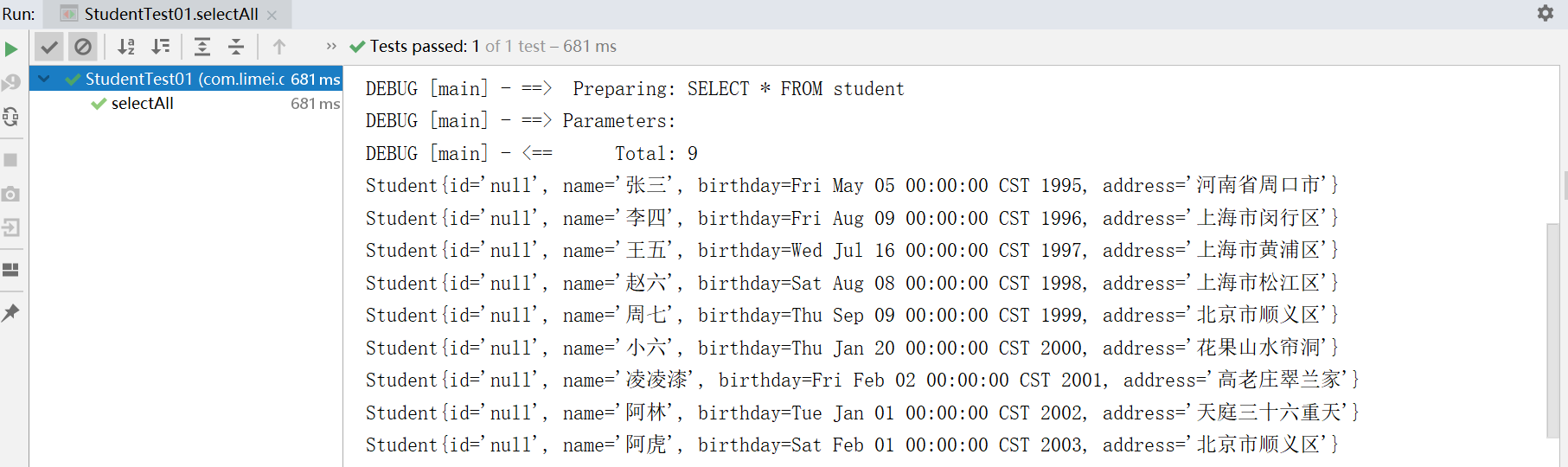Viewport: 1568px width, 467px height.
Task: Toggle Show Ignored tests button
Action: [x=83, y=47]
